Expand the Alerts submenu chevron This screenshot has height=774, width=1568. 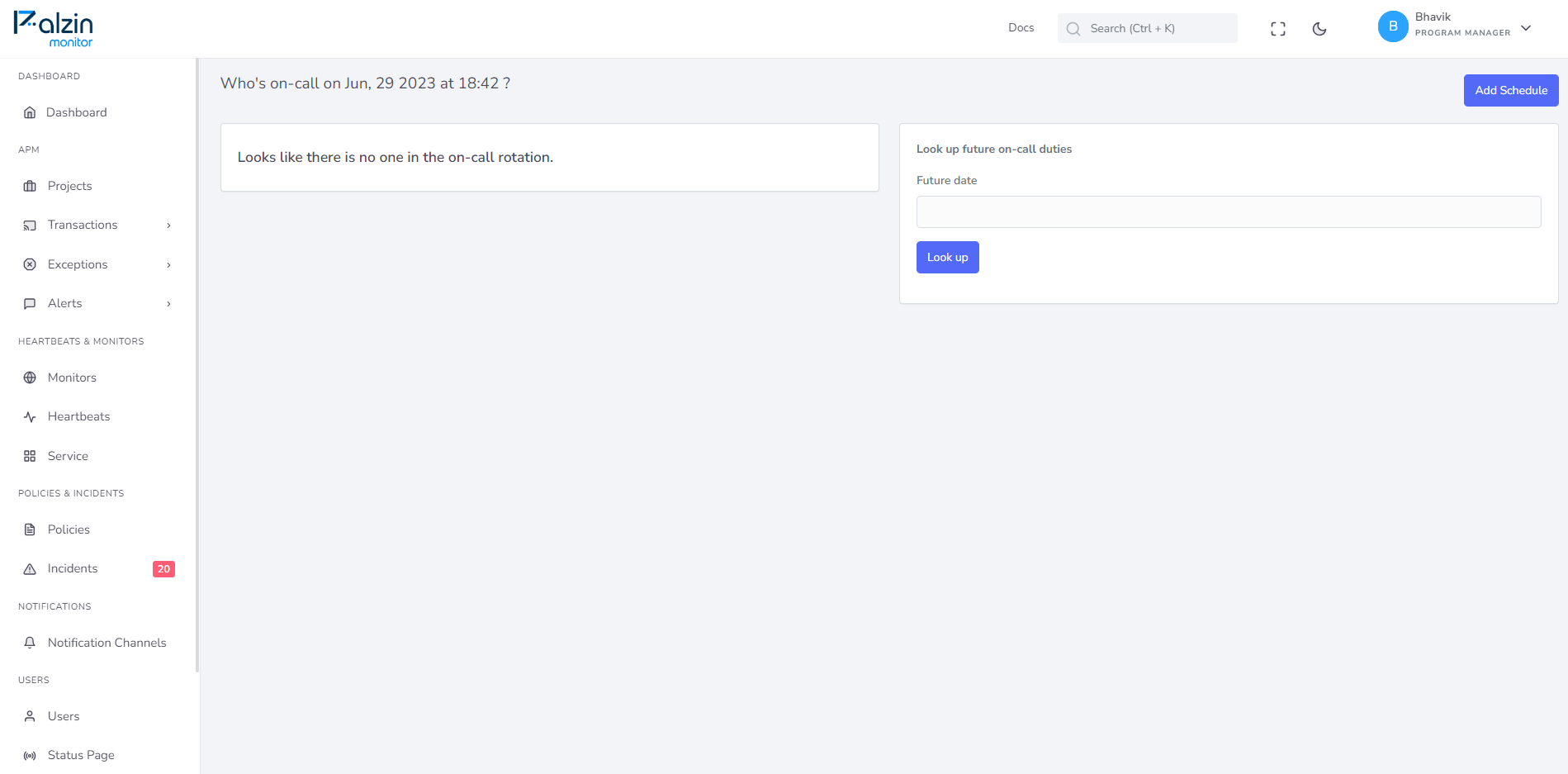click(168, 303)
